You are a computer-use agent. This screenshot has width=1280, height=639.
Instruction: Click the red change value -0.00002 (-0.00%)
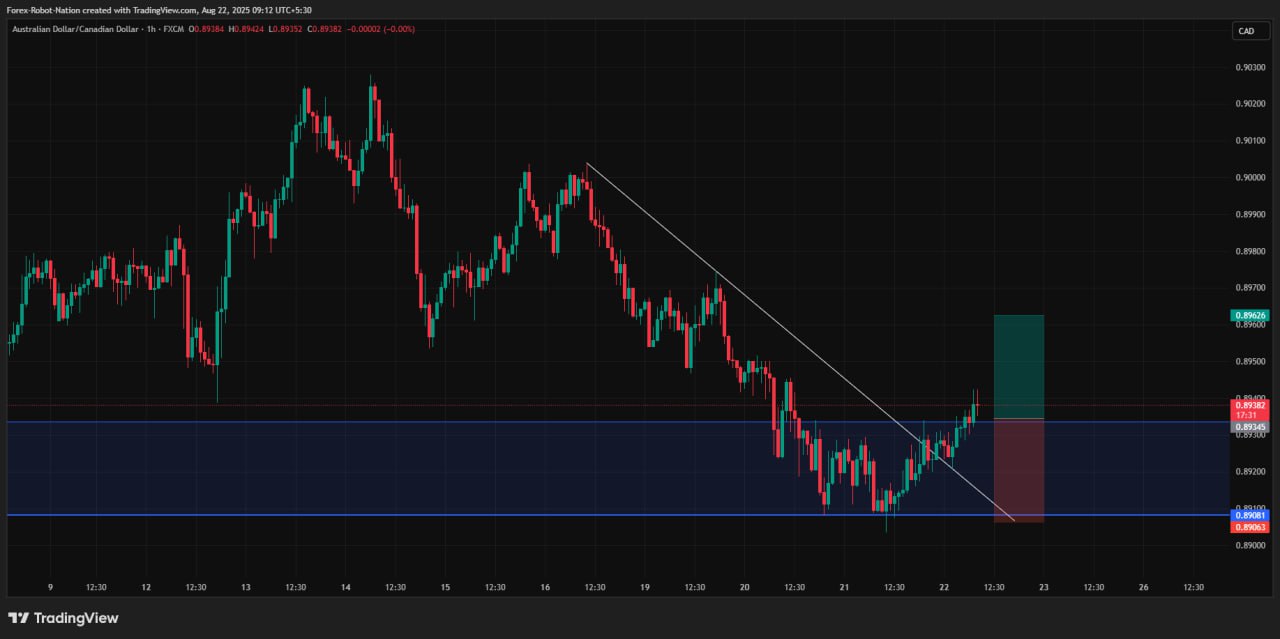click(380, 29)
